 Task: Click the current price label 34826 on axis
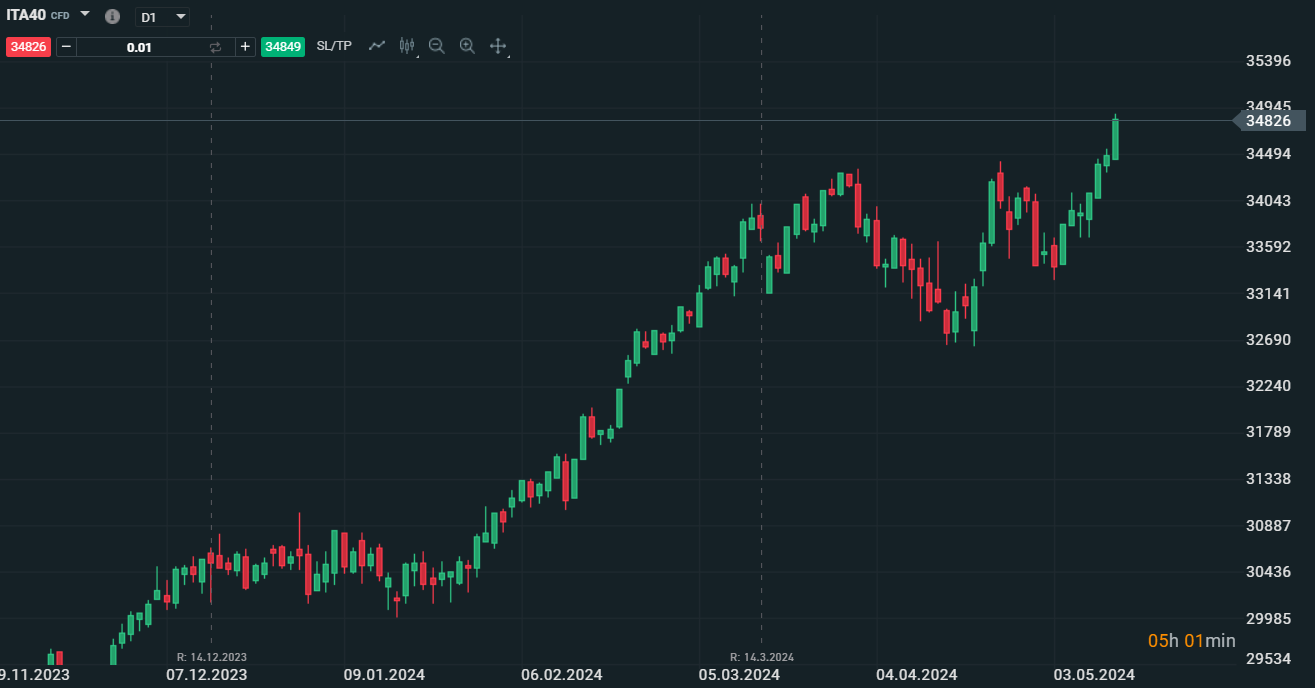coord(1268,121)
